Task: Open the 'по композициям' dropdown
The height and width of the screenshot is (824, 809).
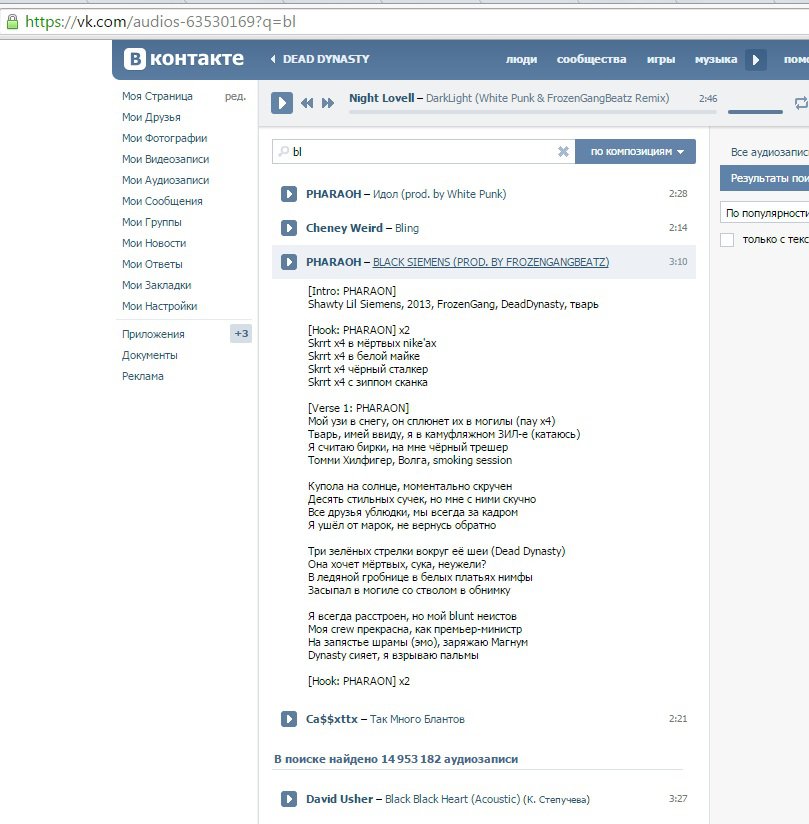Action: tap(636, 151)
